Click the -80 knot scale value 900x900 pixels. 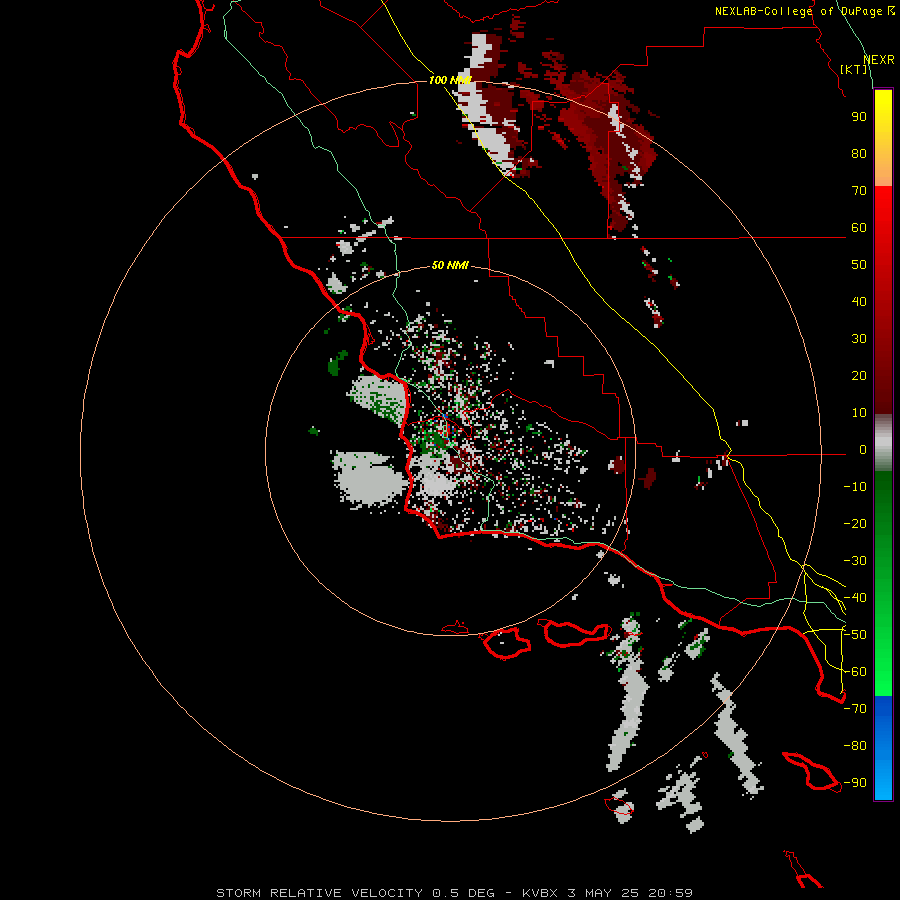click(x=855, y=746)
